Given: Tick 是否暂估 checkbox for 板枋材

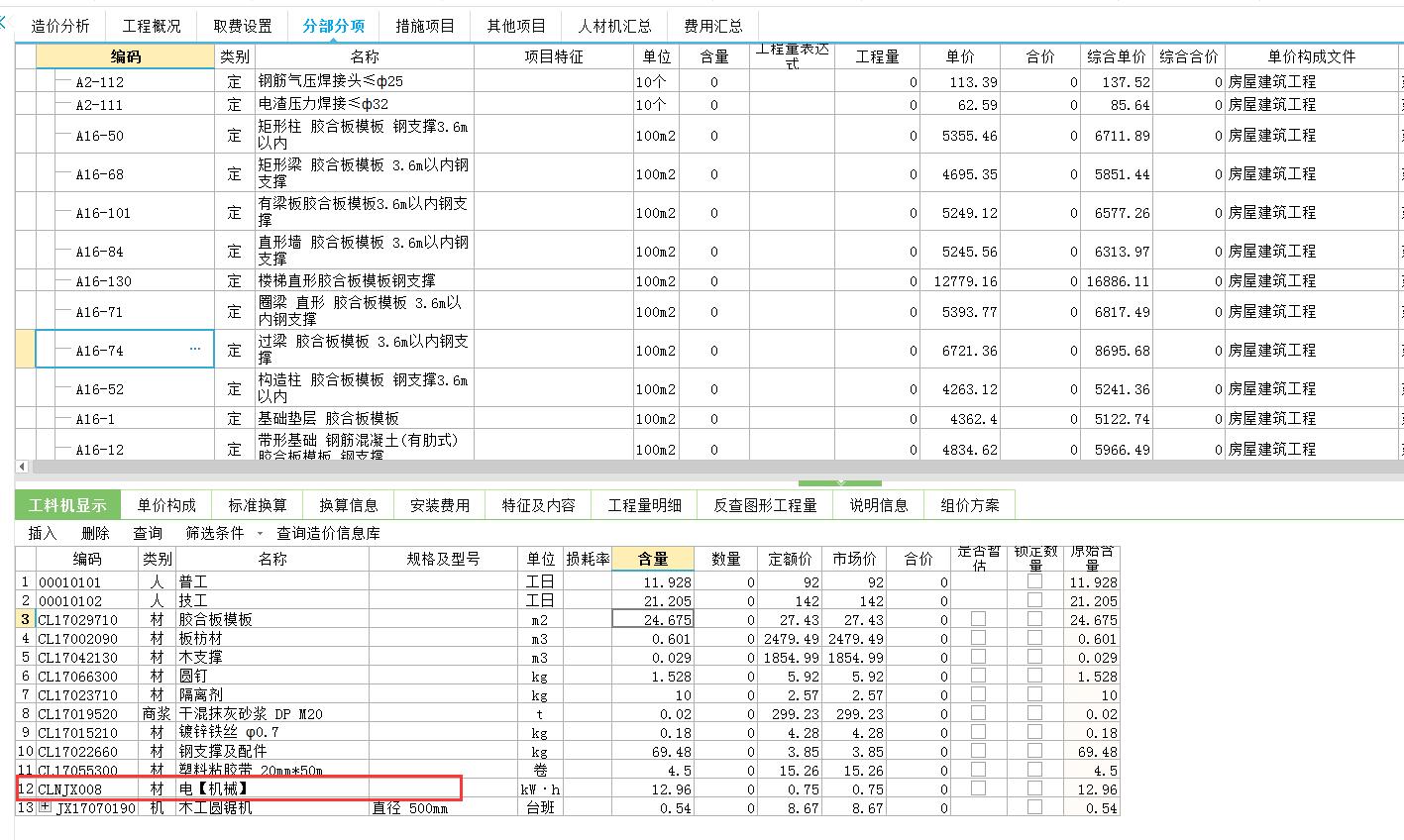Looking at the screenshot, I should tap(978, 638).
